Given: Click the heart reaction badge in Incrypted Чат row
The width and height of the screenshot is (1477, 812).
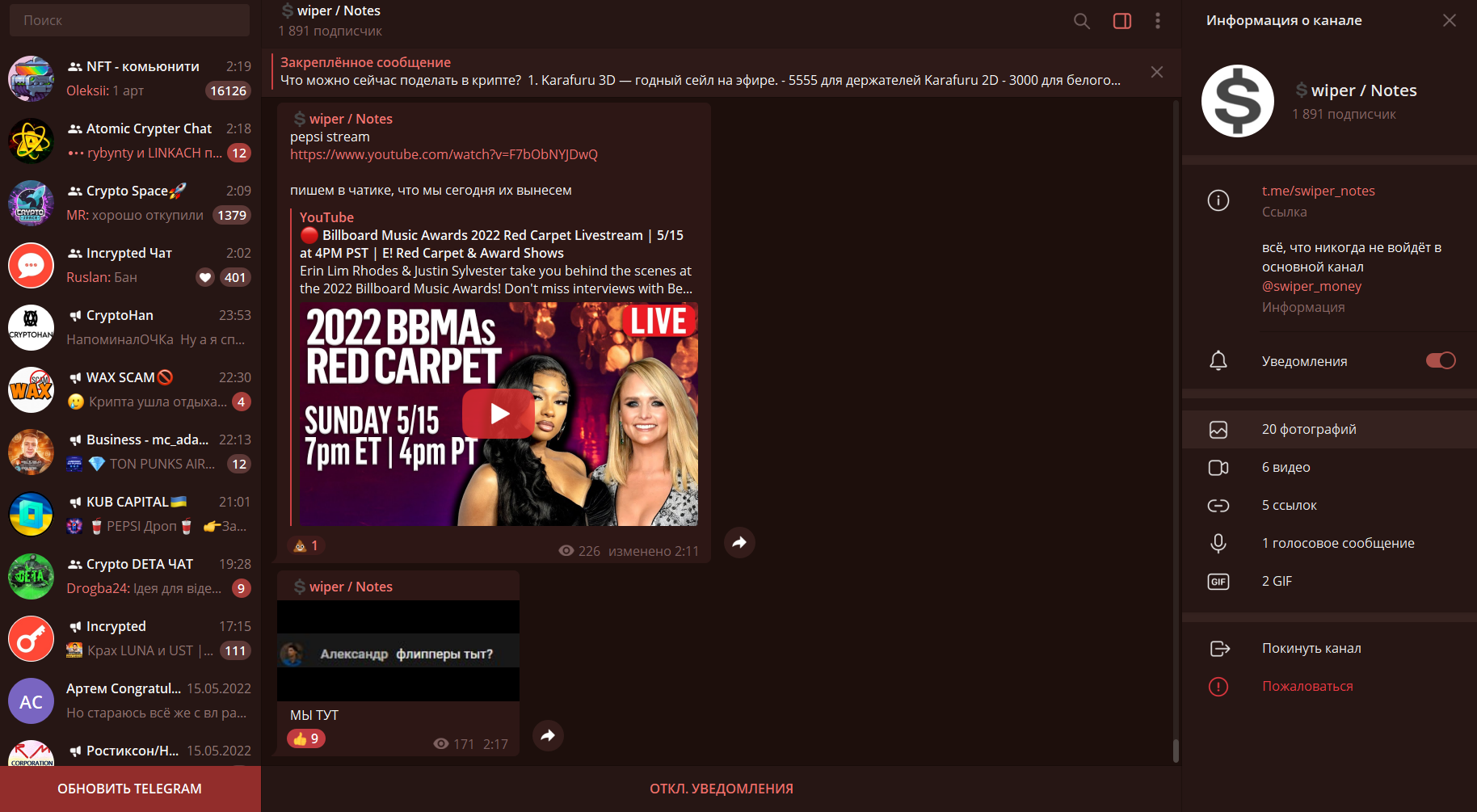Looking at the screenshot, I should (205, 277).
